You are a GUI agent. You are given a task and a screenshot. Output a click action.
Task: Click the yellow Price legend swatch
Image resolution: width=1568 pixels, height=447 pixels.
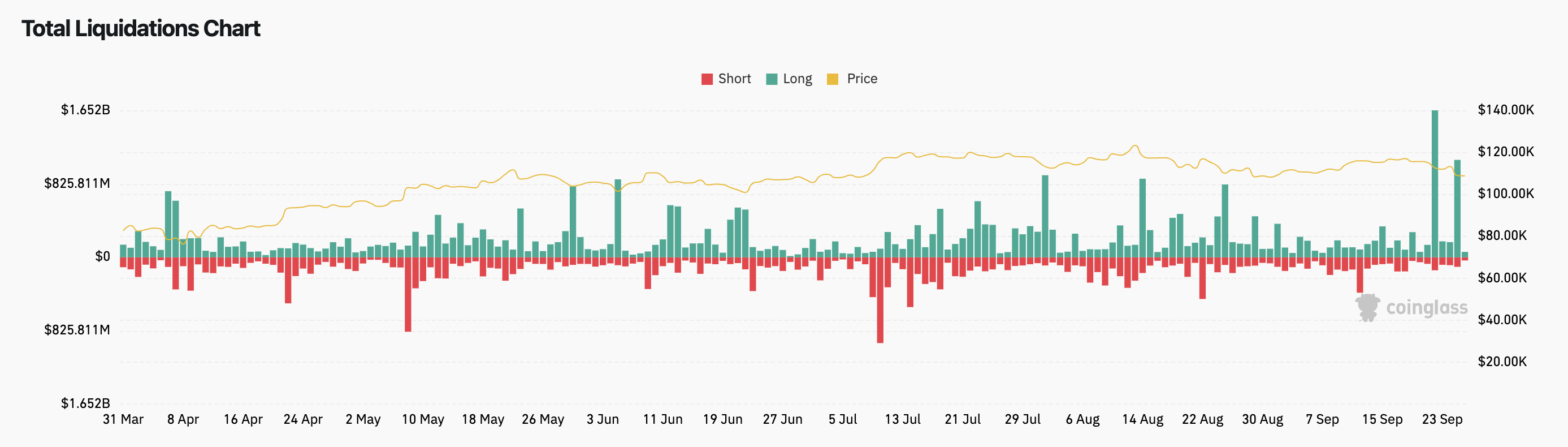coord(833,79)
